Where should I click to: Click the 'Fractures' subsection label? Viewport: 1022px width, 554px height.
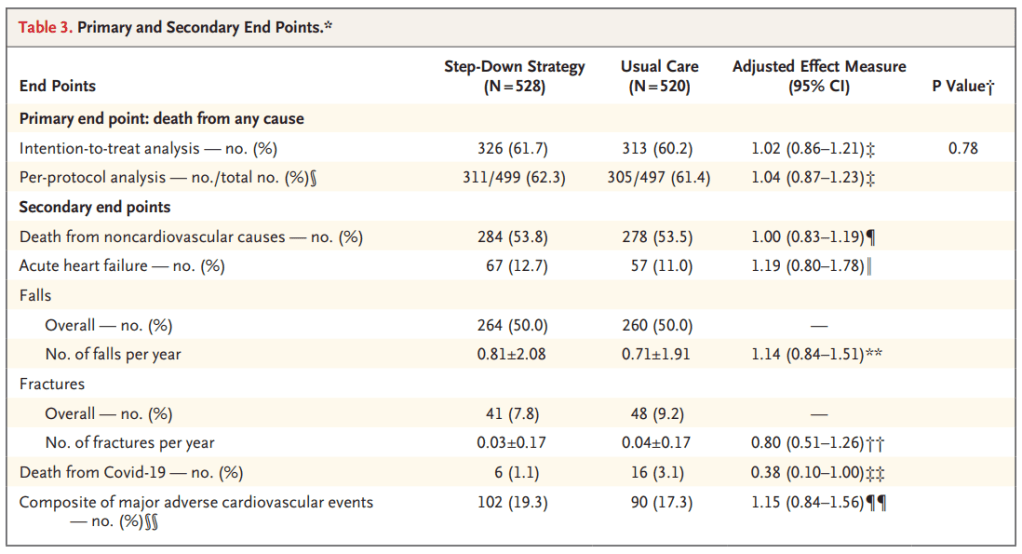[x=52, y=383]
